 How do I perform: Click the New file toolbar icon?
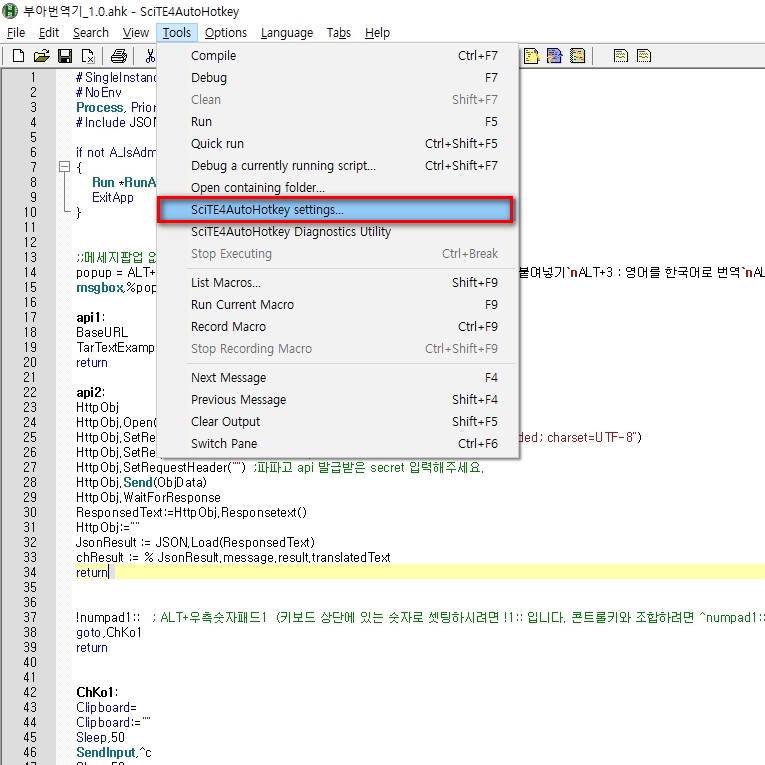pos(18,56)
